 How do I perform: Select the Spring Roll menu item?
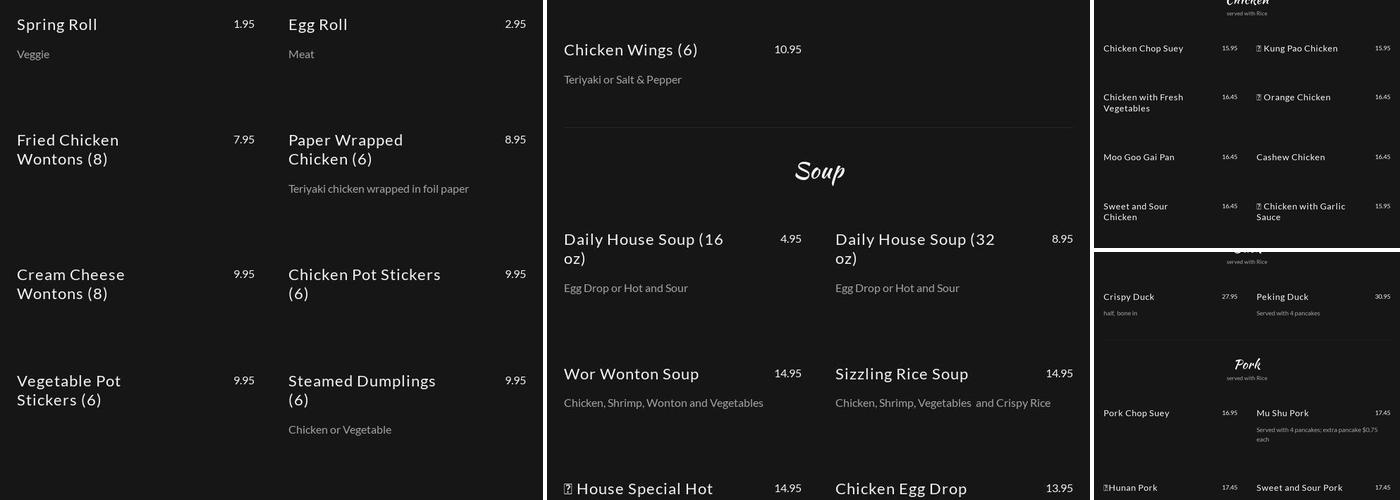pos(57,25)
